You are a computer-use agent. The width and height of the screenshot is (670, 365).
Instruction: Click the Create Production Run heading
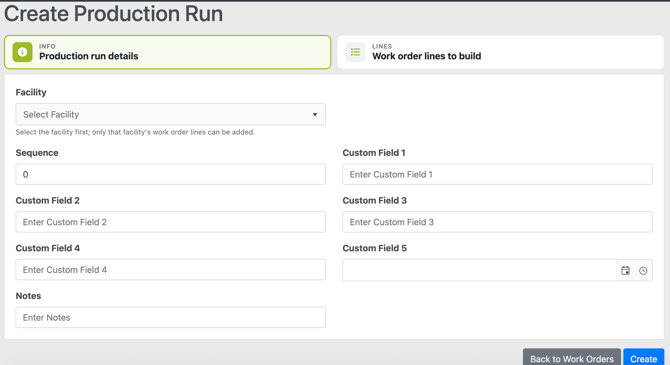[114, 14]
